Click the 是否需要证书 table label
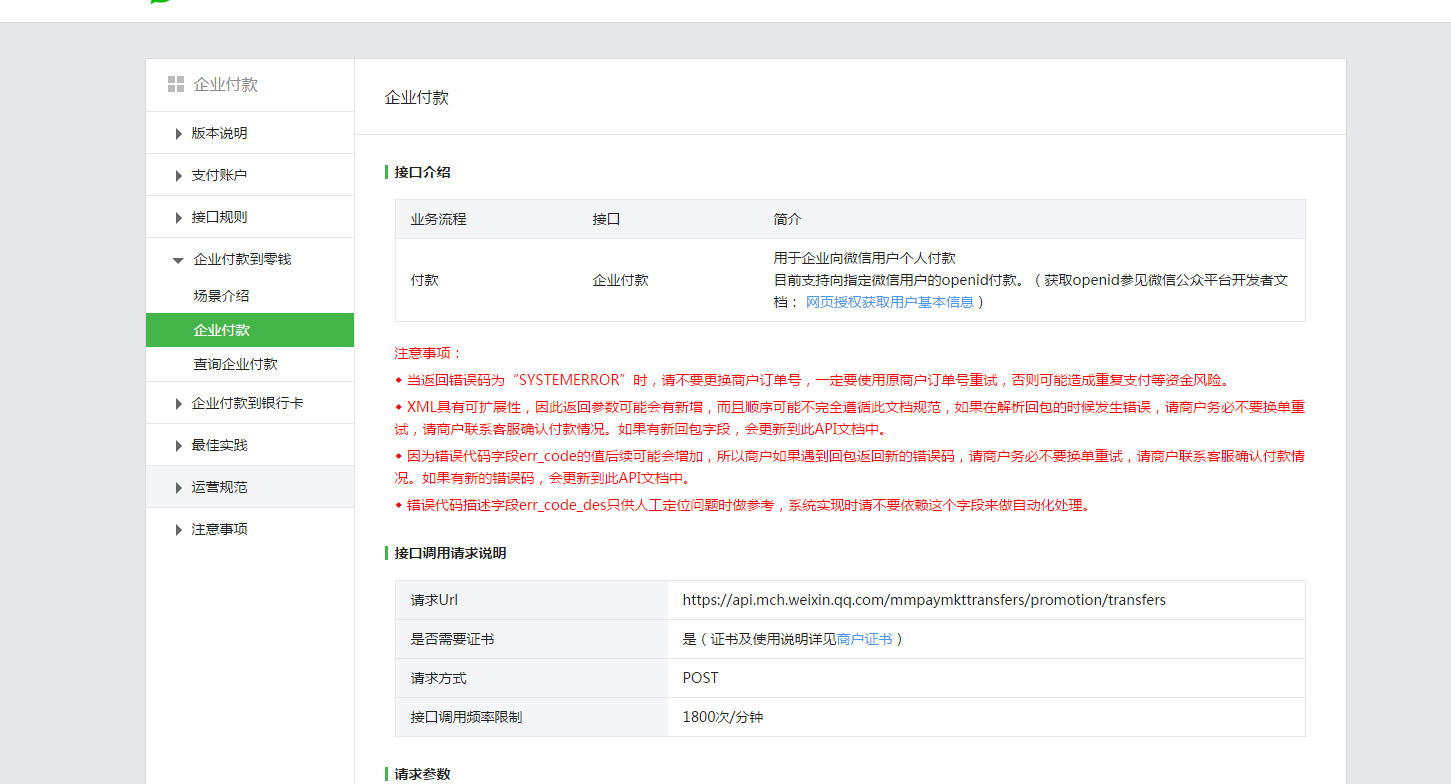Viewport: 1451px width, 784px height. (452, 639)
